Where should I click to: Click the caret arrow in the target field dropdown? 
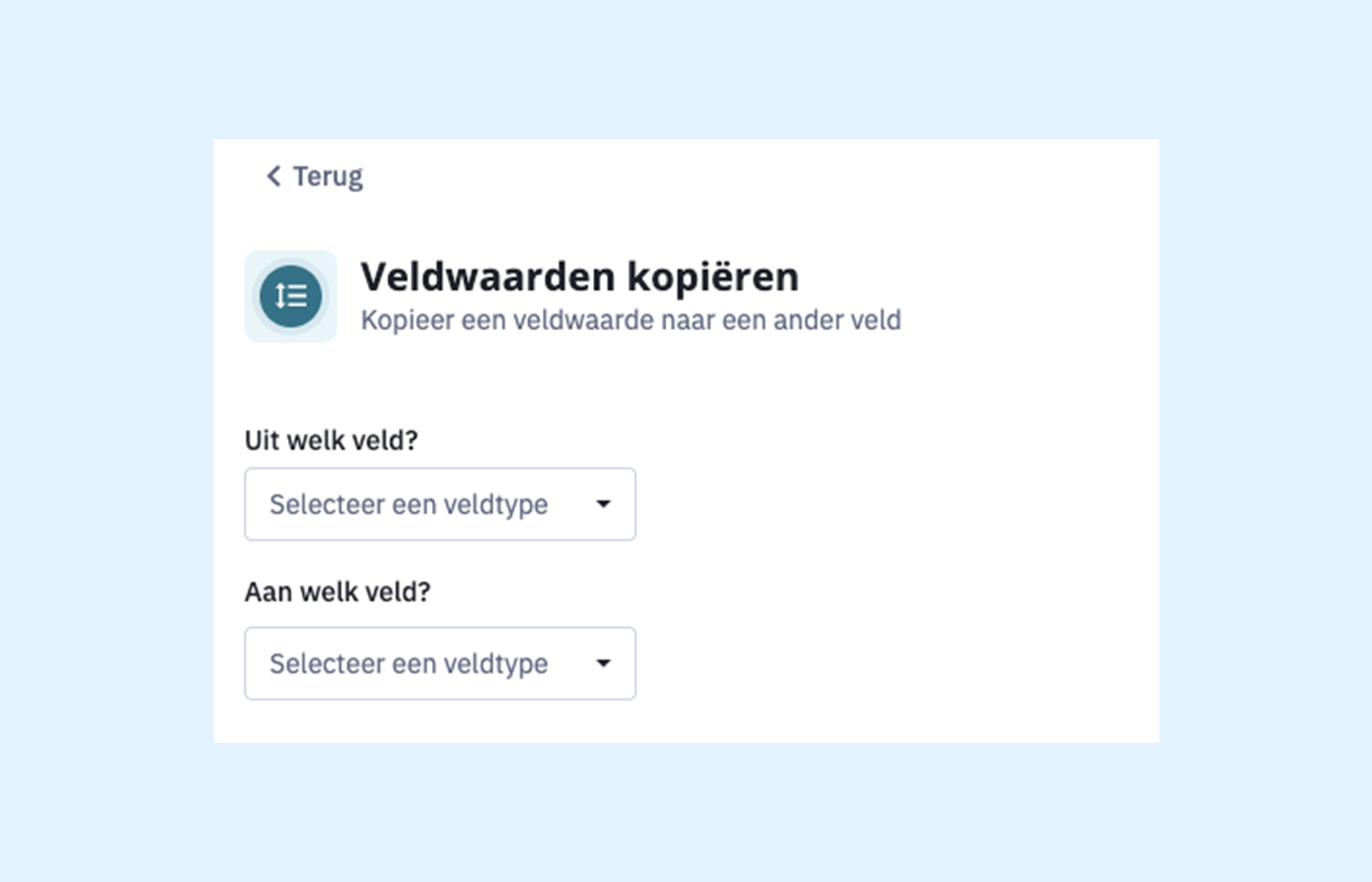tap(604, 663)
